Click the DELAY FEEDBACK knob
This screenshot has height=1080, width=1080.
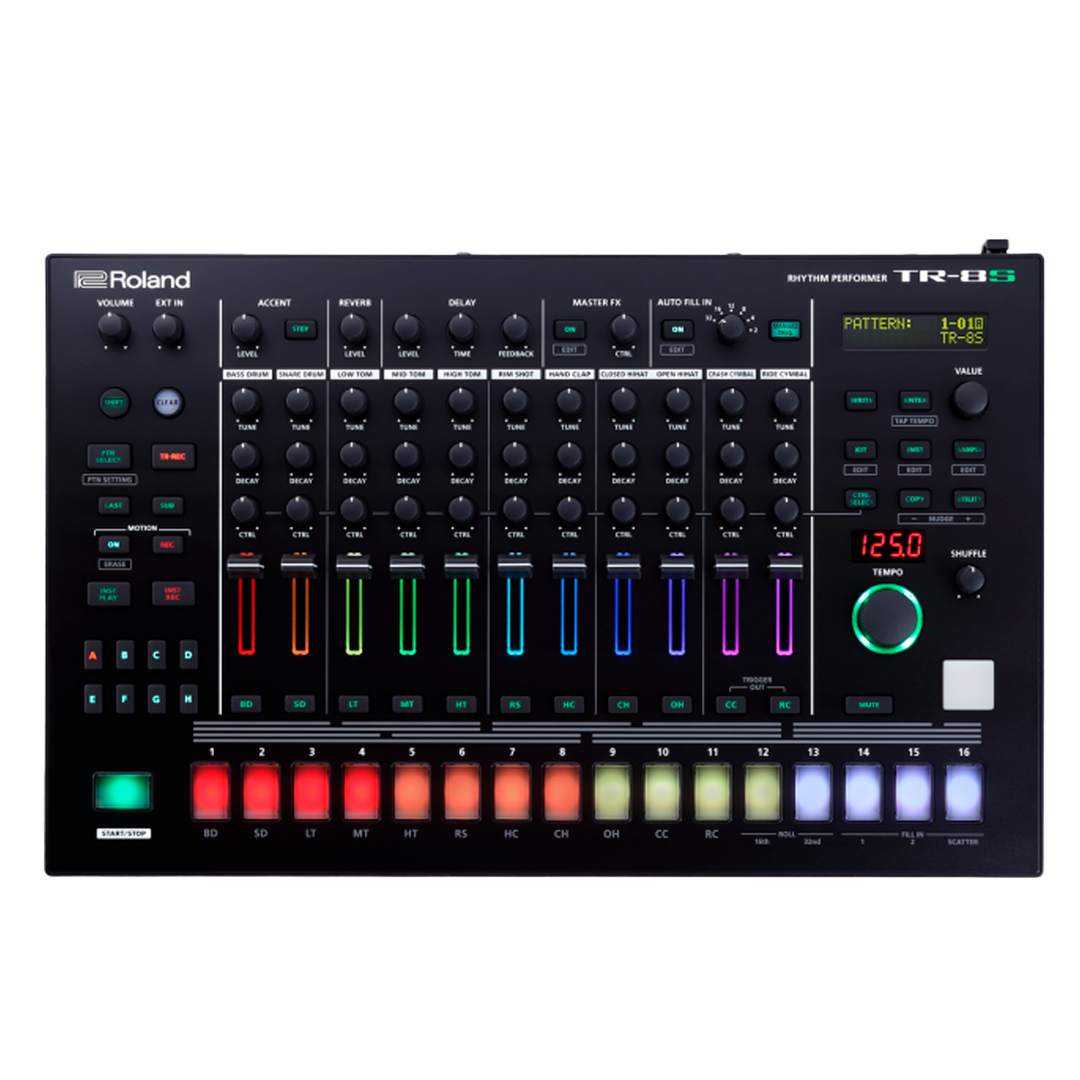click(515, 329)
